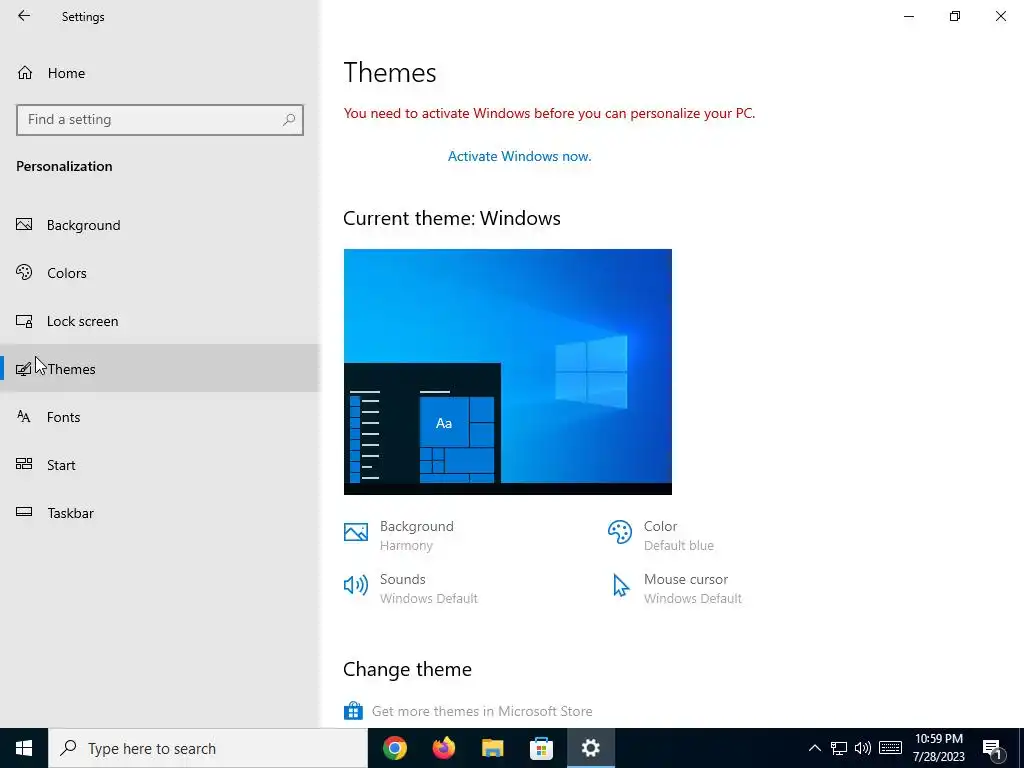Screen dimensions: 1024x768
Task: Click the Change theme heading
Action: [x=408, y=669]
